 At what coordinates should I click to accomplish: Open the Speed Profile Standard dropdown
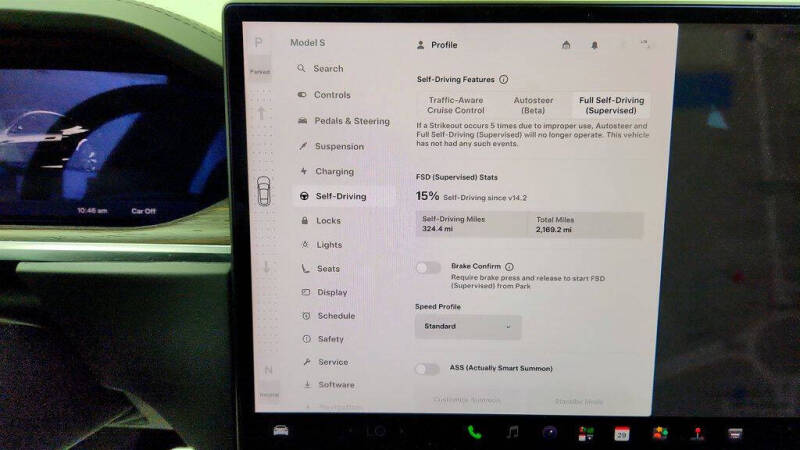click(468, 327)
